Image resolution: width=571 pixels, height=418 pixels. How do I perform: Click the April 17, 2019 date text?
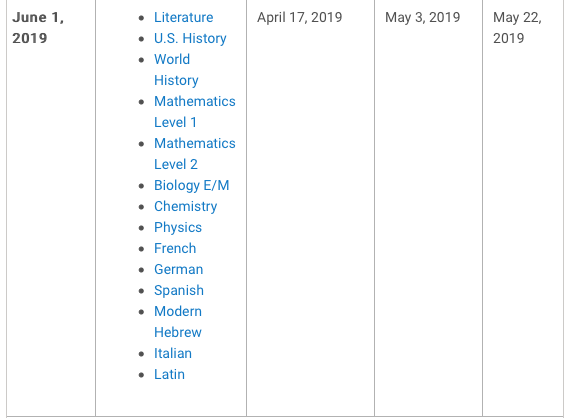point(300,17)
